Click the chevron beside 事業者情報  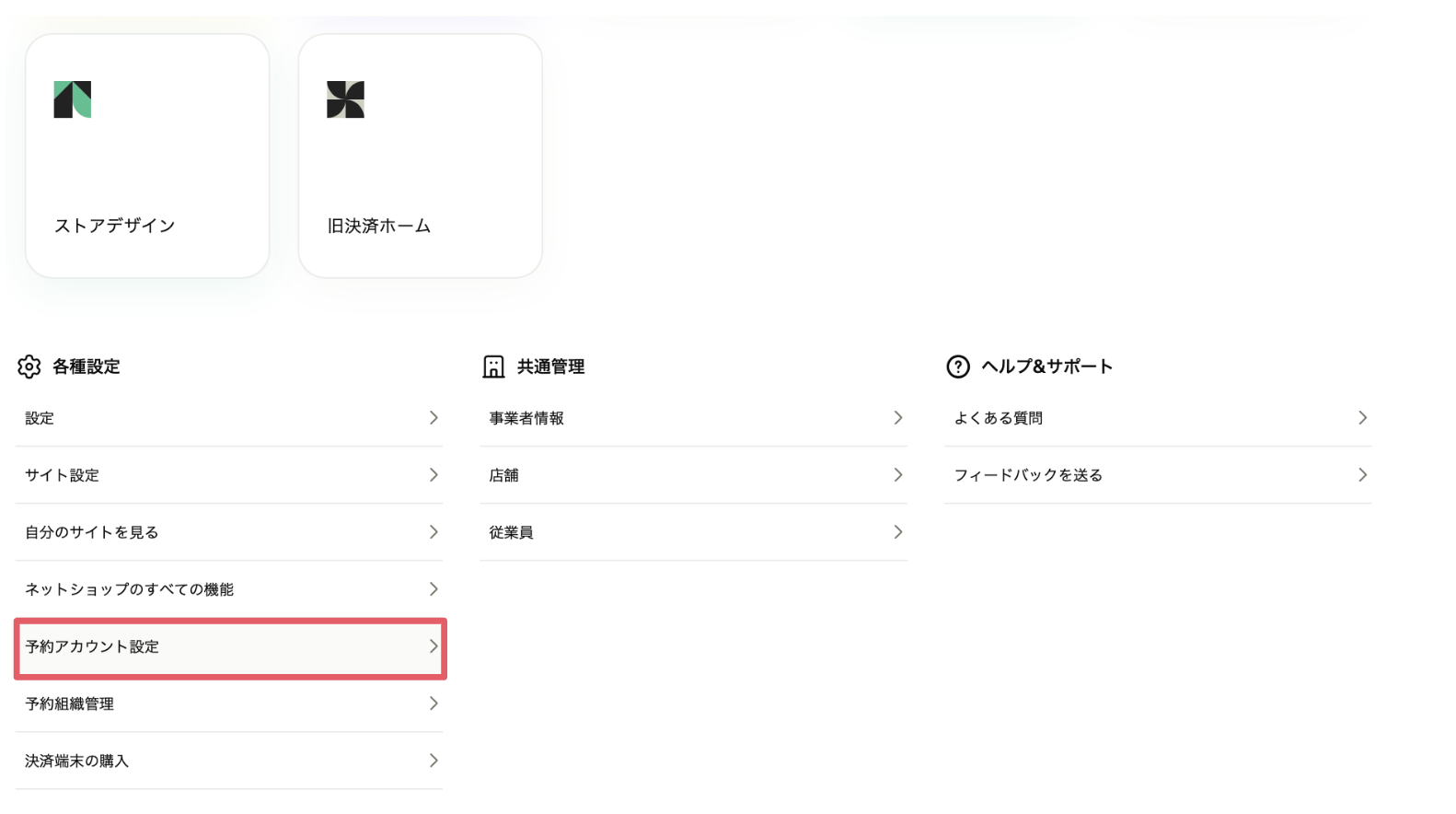(898, 418)
